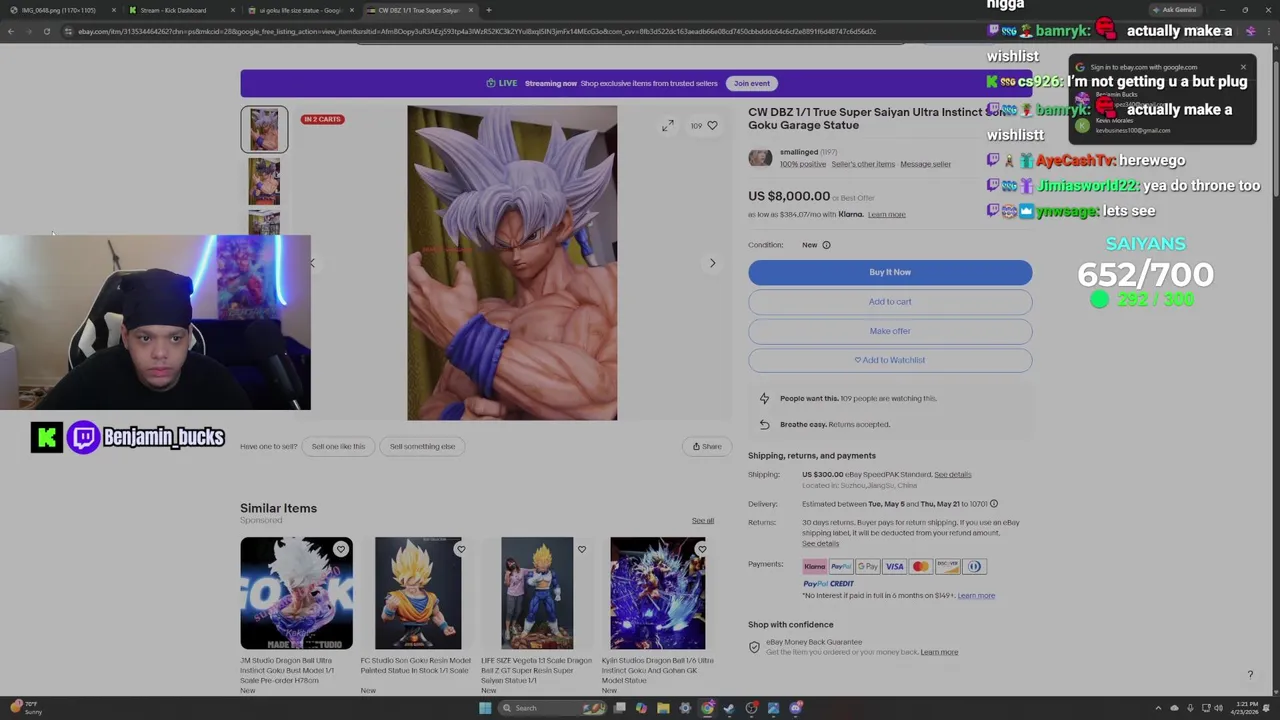Select the CW DBZ 1/1 True Super Saiyan tab

[420, 10]
